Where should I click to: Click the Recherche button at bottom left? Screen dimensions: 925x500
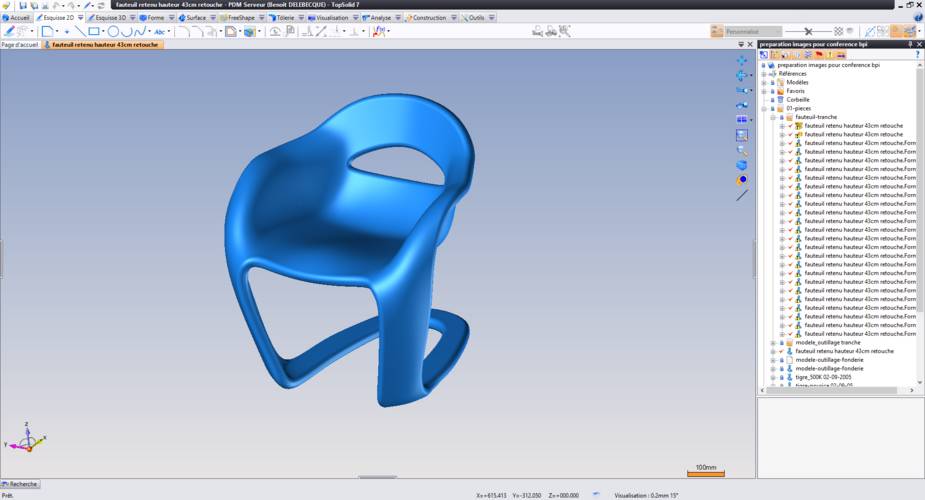pyautogui.click(x=21, y=484)
